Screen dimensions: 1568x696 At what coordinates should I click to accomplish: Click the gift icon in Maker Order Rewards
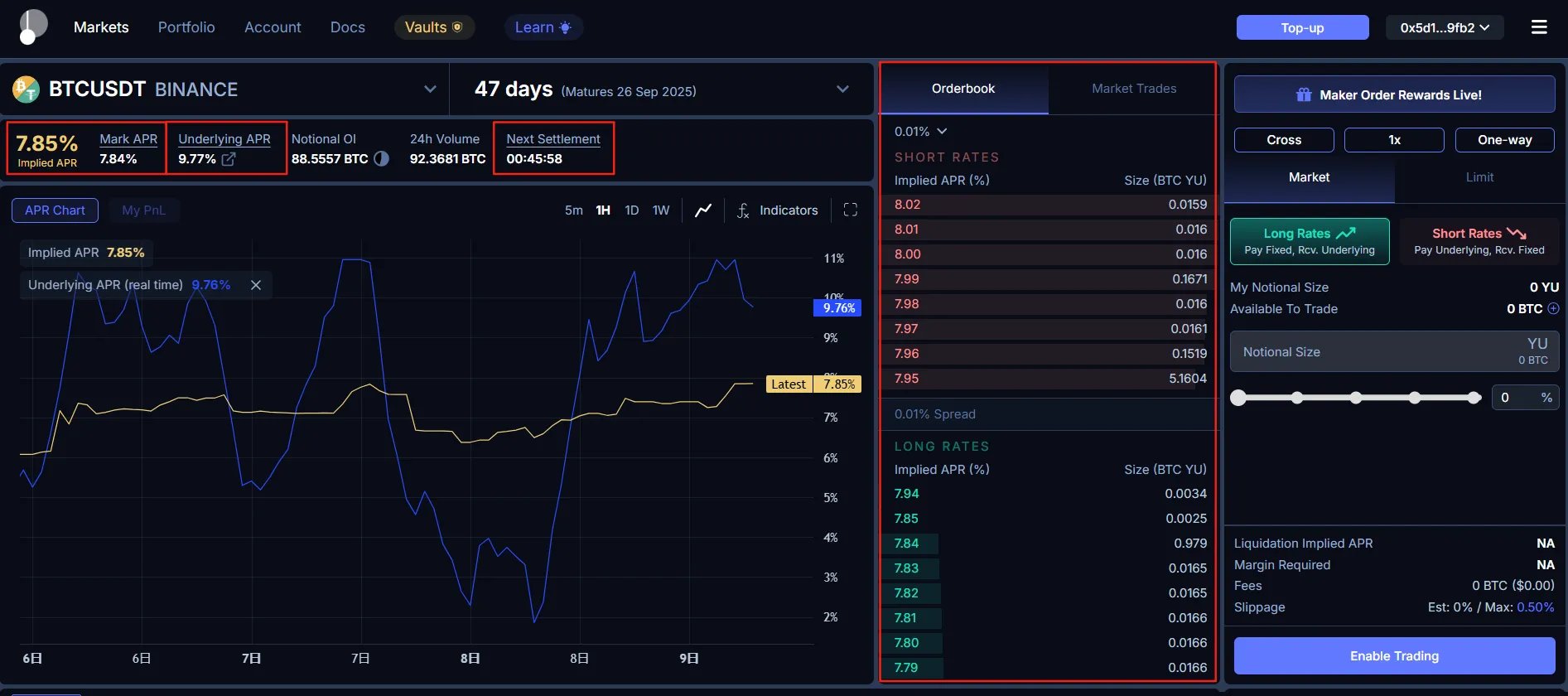1304,94
